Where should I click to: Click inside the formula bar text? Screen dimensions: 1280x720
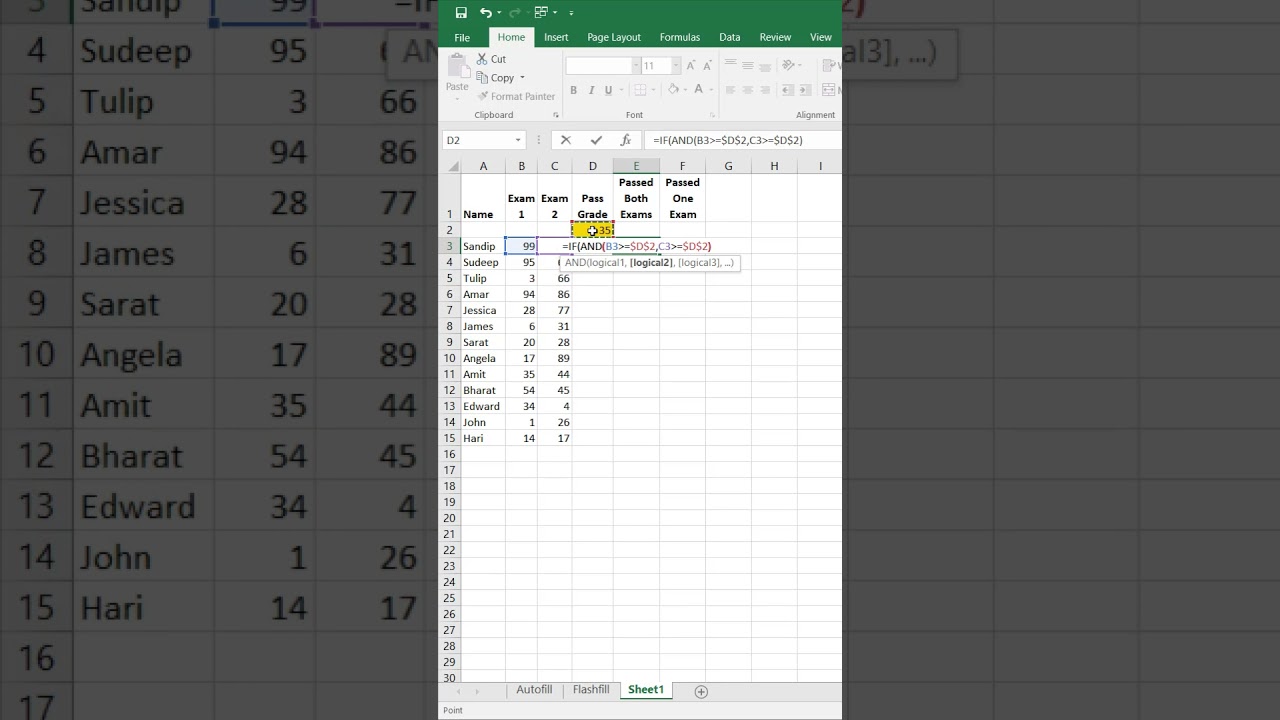[727, 141]
